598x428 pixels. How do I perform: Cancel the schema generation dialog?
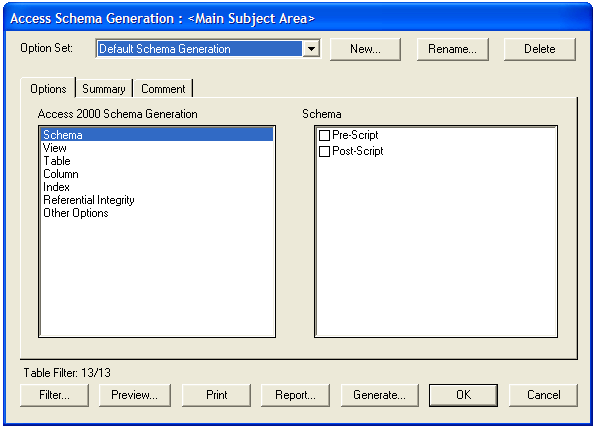[543, 395]
